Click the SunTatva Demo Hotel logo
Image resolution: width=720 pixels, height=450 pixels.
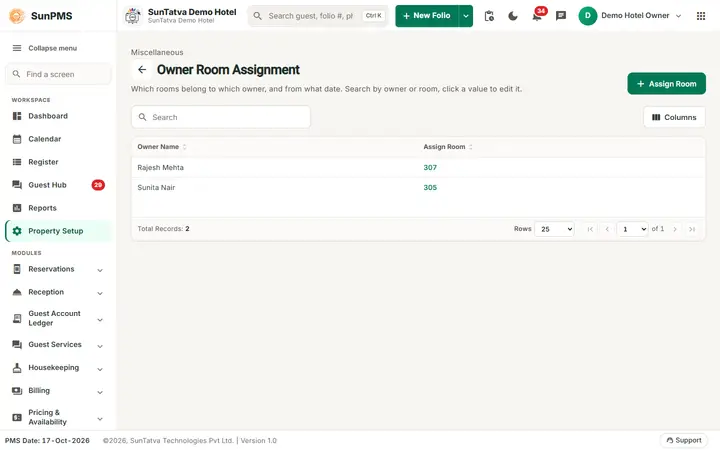click(x=133, y=16)
